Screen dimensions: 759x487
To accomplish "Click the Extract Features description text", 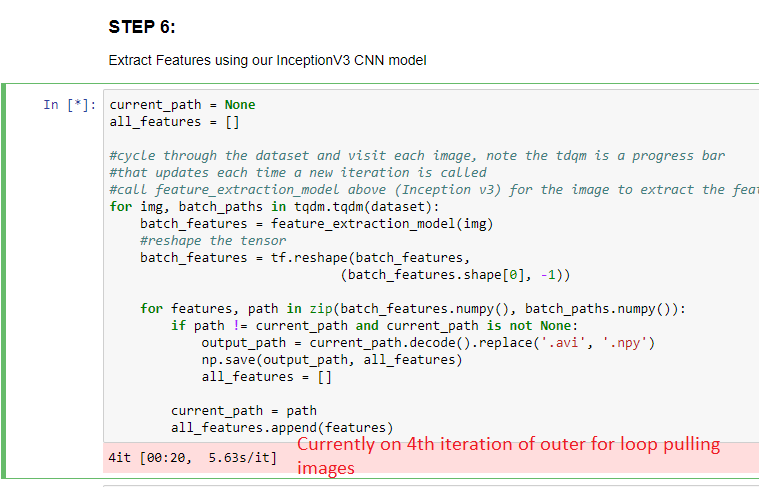I will [x=267, y=60].
